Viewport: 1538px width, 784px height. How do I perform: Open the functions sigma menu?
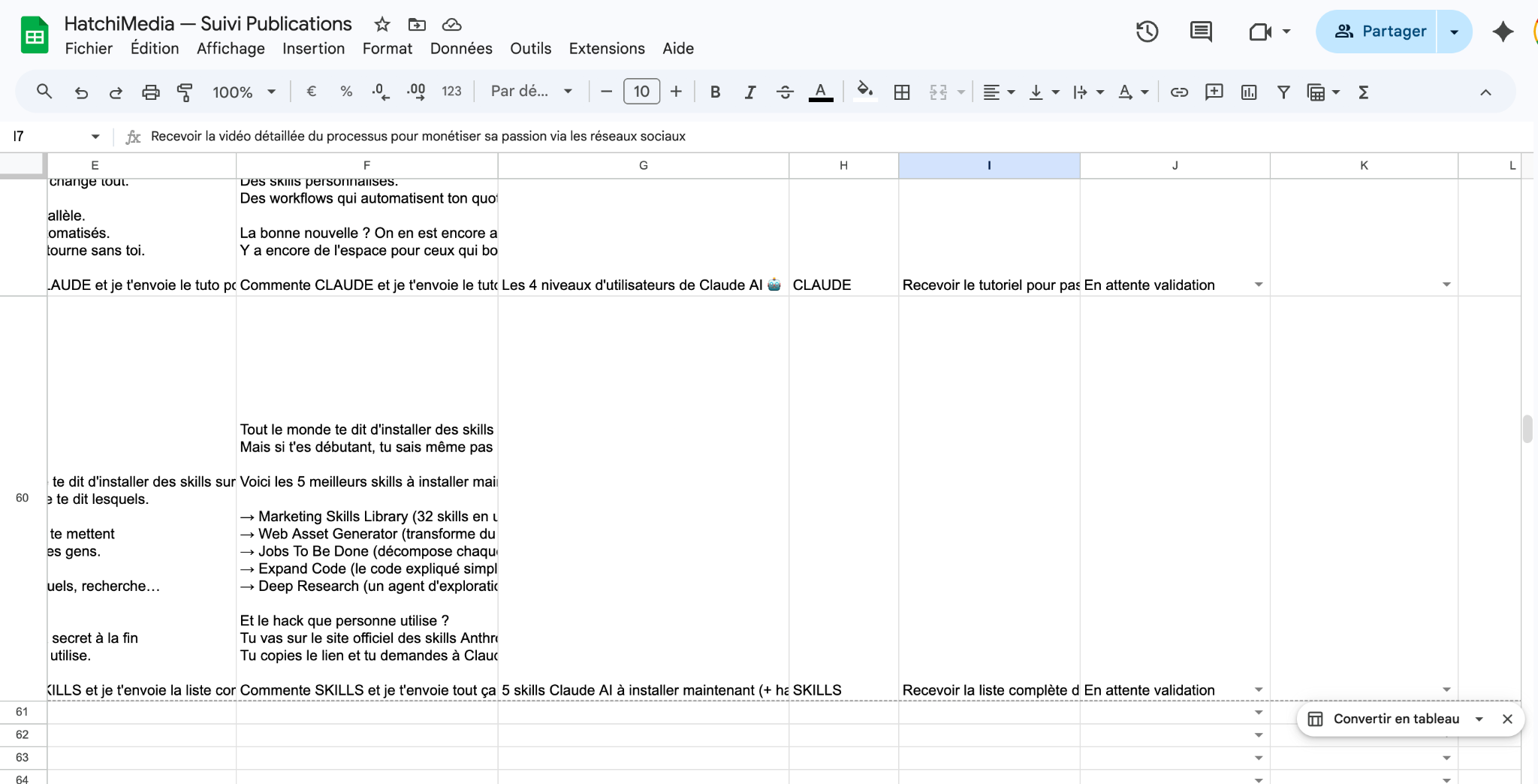coord(1364,92)
